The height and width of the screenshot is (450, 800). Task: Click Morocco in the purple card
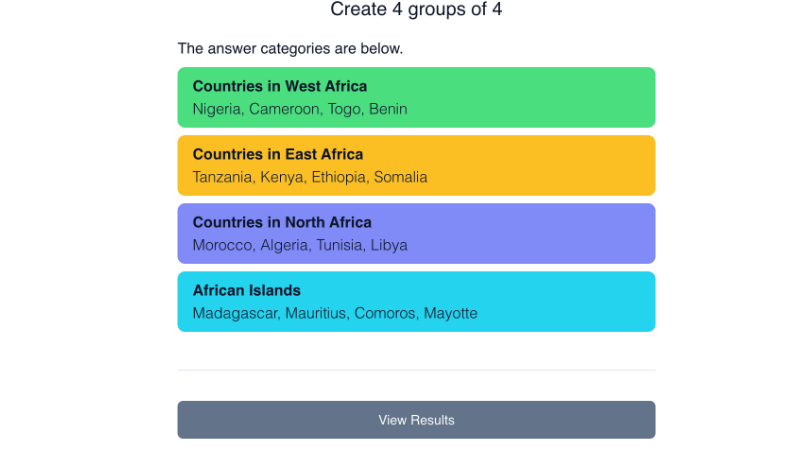[222, 245]
